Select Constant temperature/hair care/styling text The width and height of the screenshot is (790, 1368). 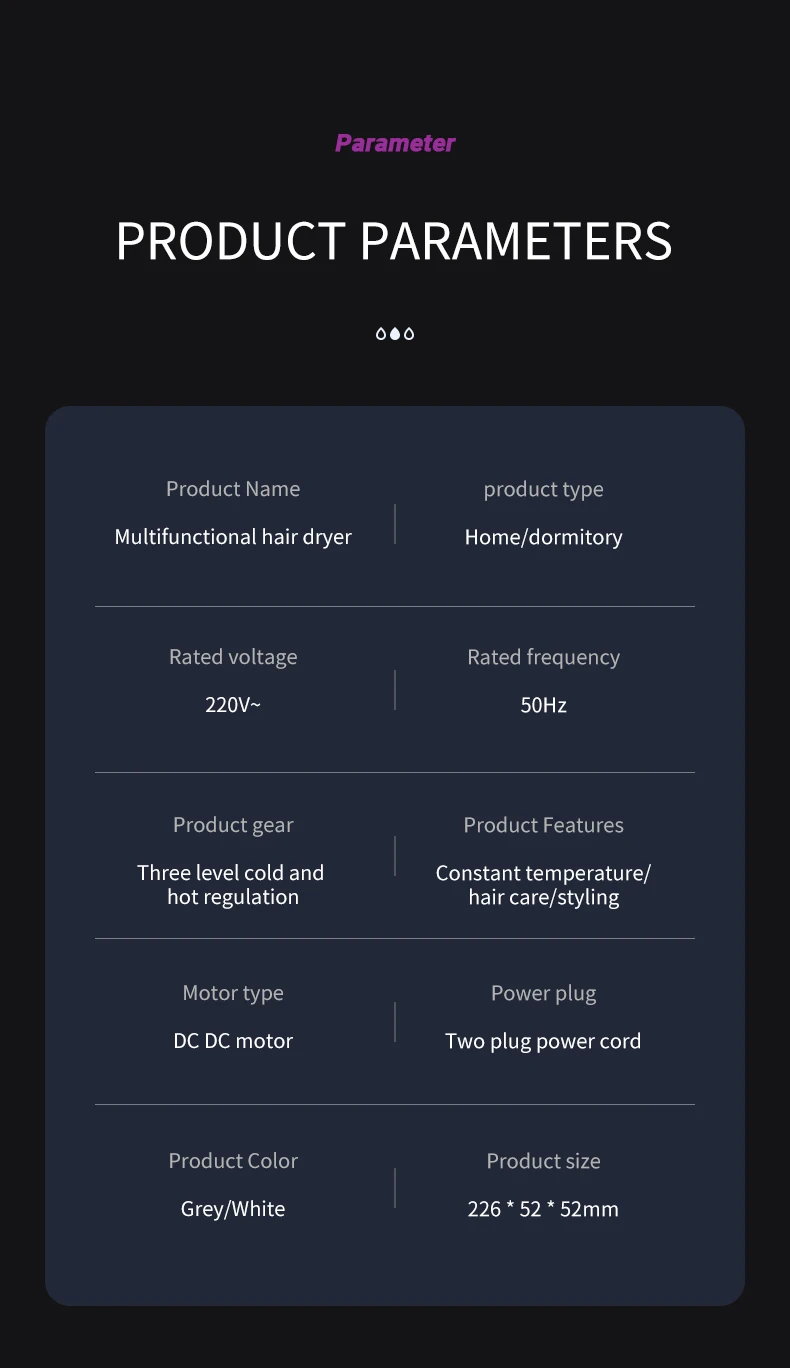pos(543,885)
